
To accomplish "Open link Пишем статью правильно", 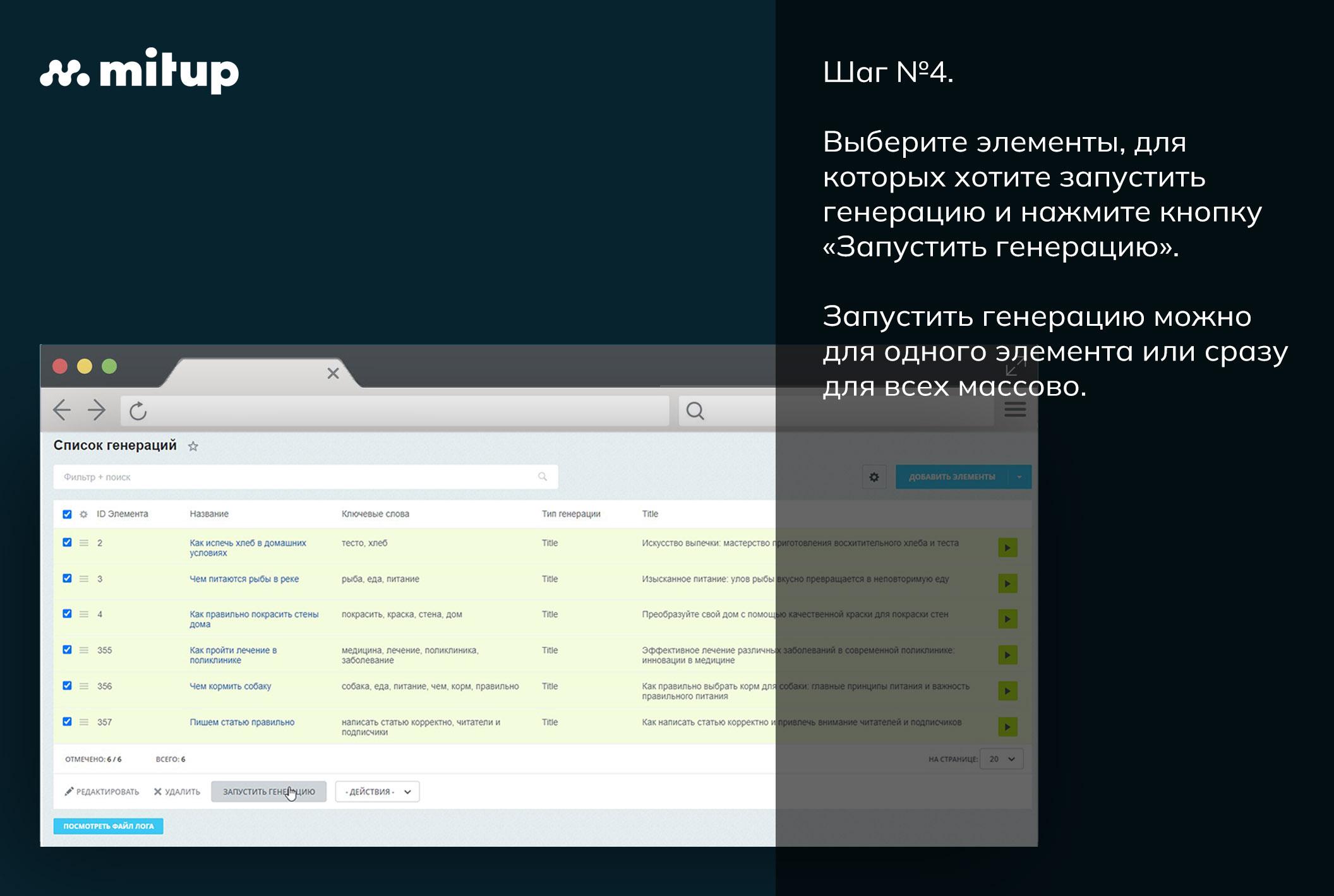I will pos(242,722).
